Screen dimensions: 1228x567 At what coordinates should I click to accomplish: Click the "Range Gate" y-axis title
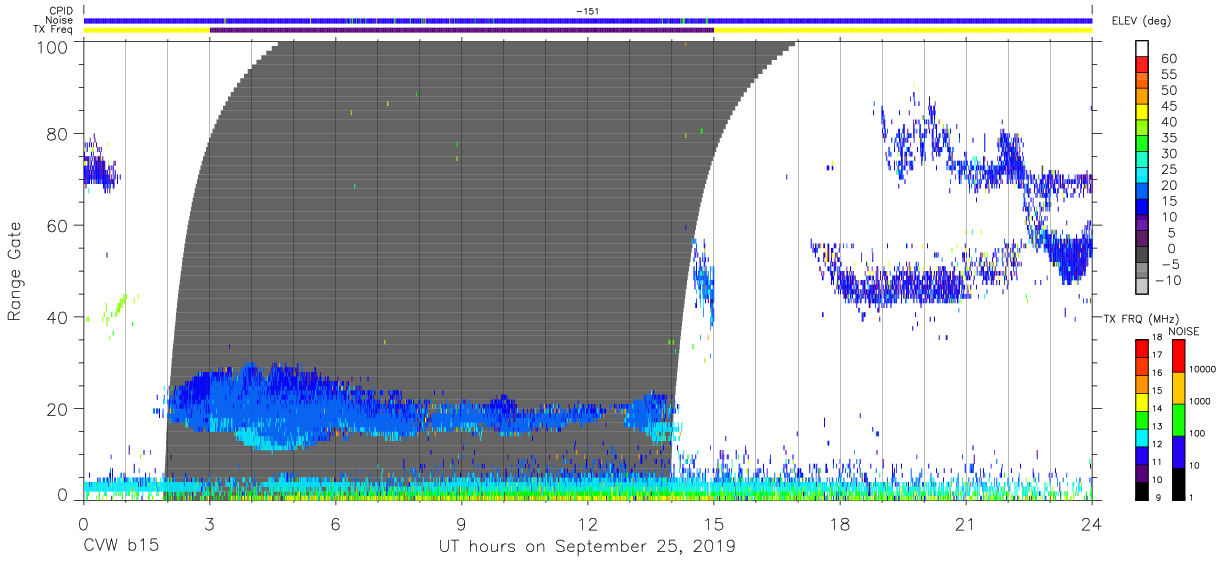coord(15,270)
